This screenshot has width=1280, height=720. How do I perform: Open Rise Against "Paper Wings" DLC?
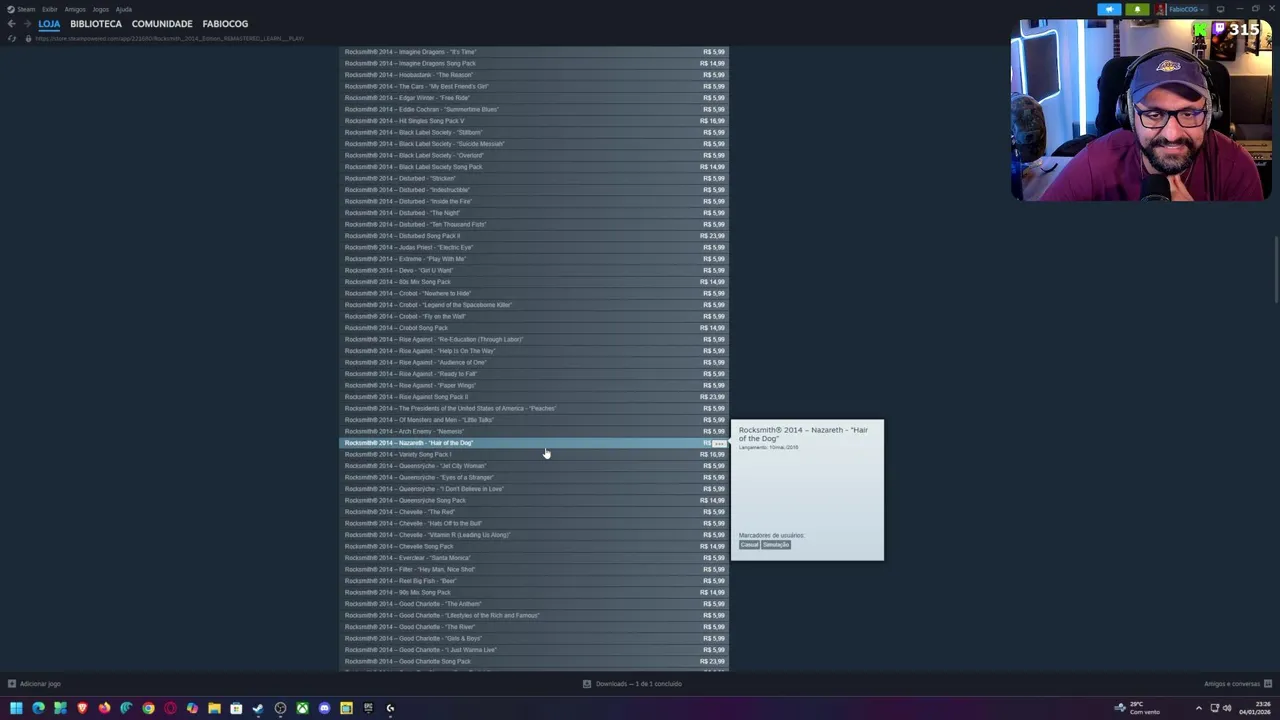(535, 385)
